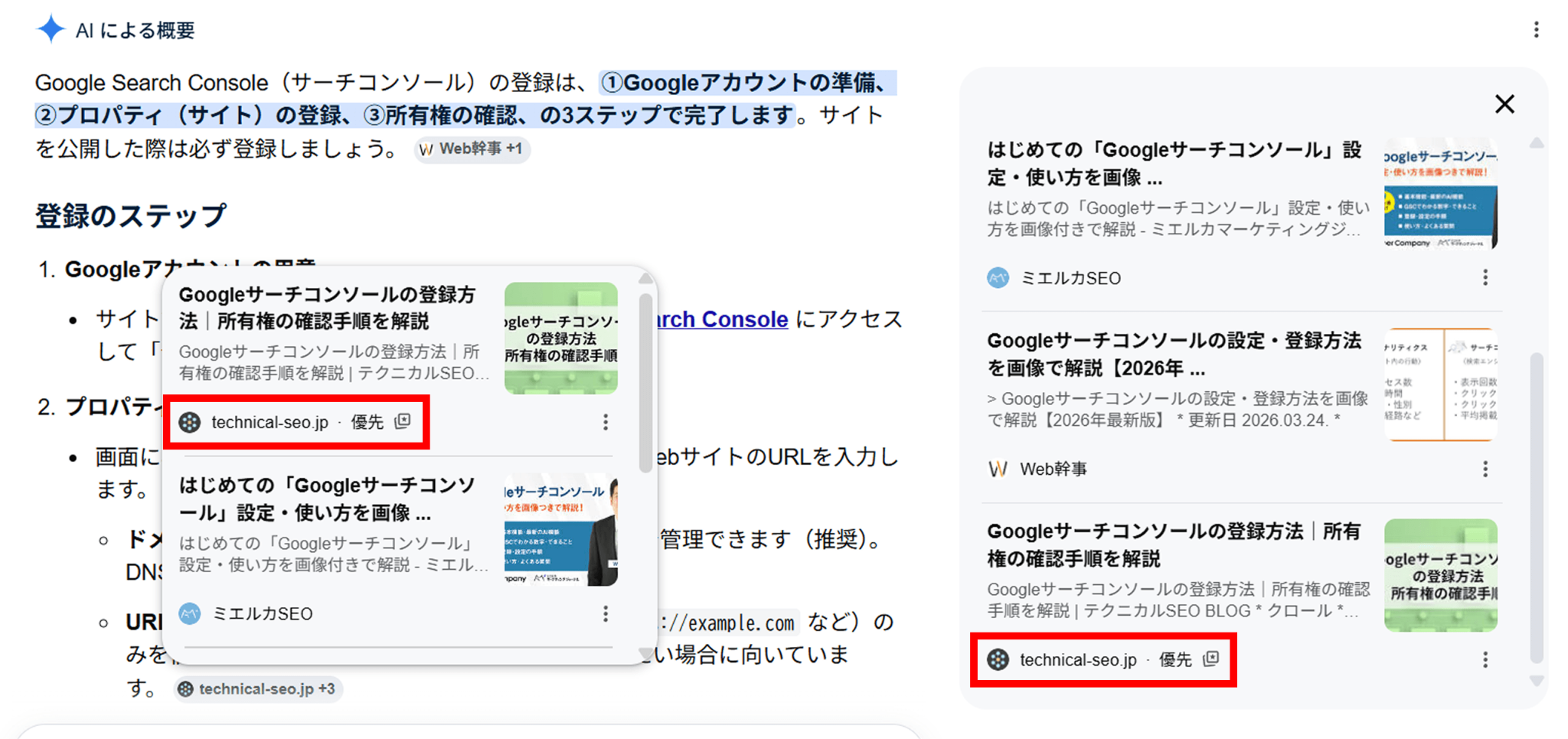Click the 登録のステップ heading

tap(131, 215)
